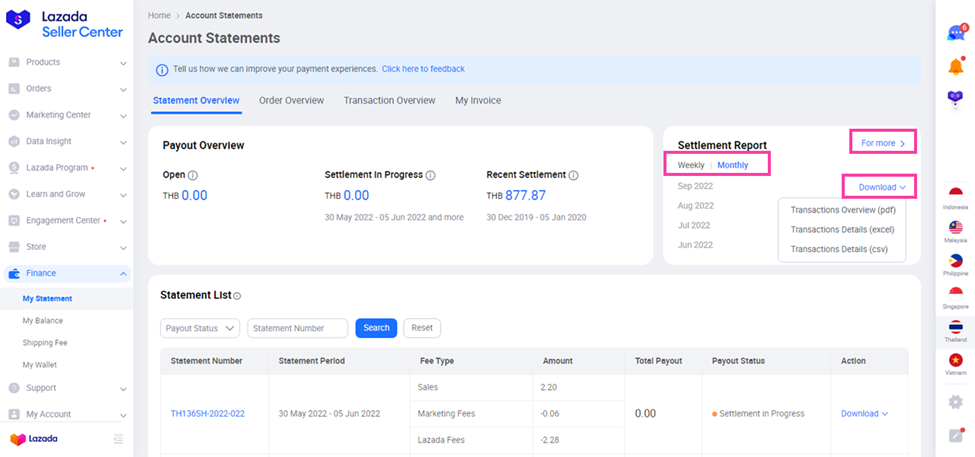
Task: Expand the Marketing Center menu
Action: [x=123, y=116]
